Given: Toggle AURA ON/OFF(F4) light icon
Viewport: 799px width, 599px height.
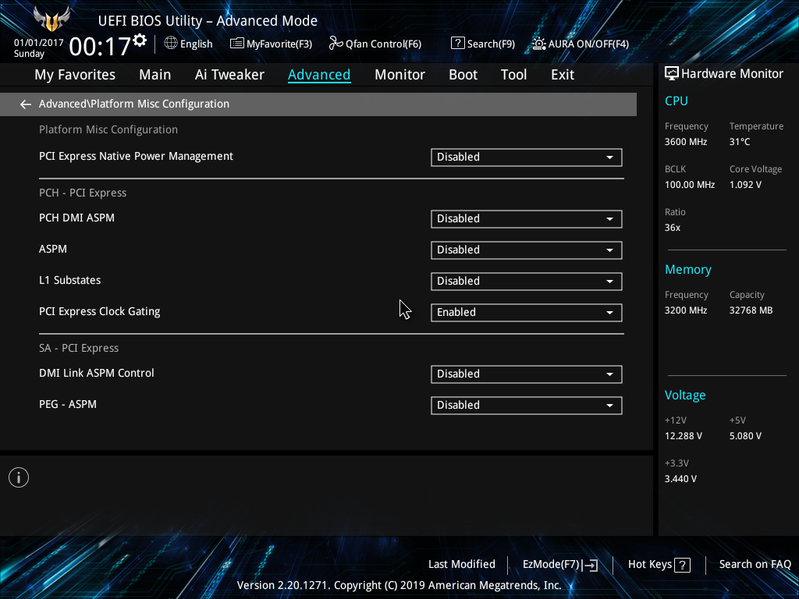Looking at the screenshot, I should [x=539, y=43].
